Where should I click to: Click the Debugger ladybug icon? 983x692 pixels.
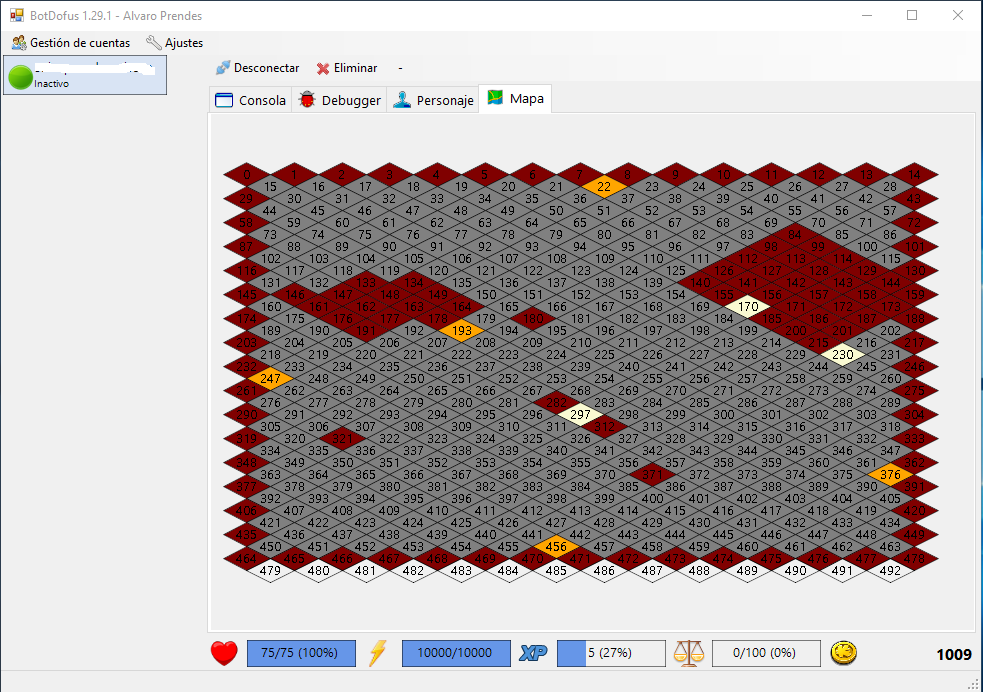[307, 100]
